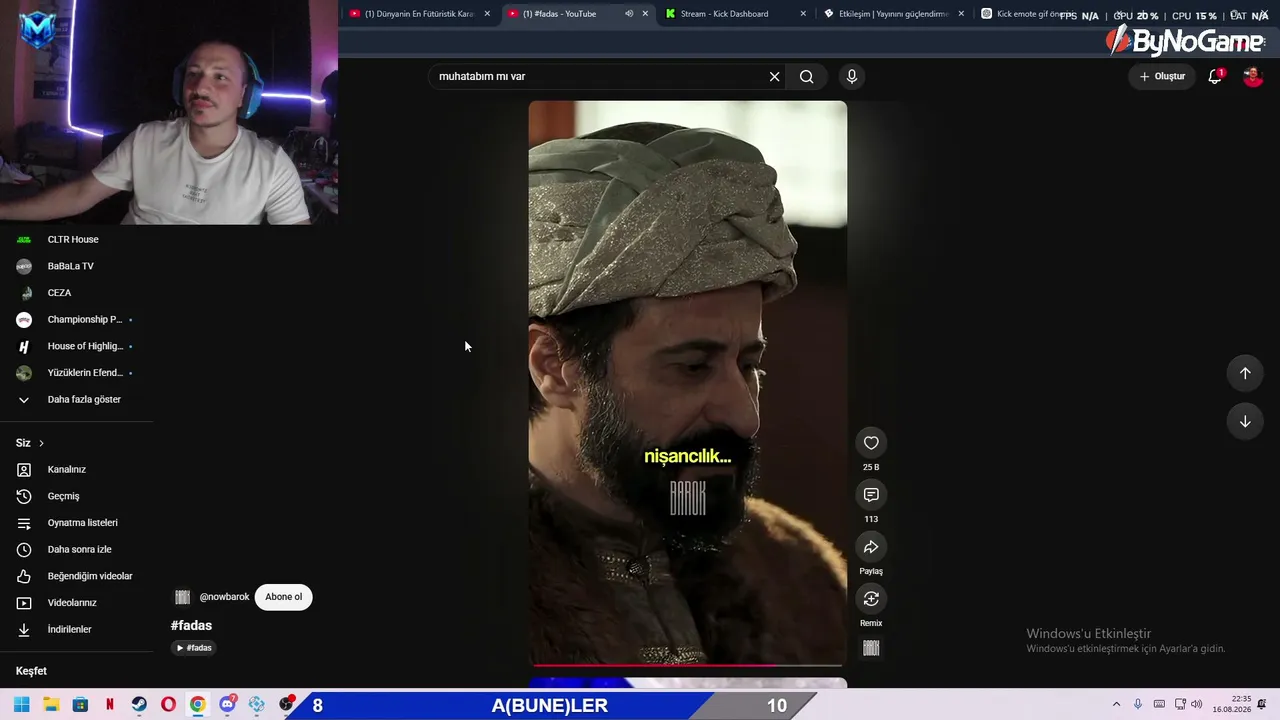Open Steam from the taskbar
1280x720 pixels.
point(139,705)
